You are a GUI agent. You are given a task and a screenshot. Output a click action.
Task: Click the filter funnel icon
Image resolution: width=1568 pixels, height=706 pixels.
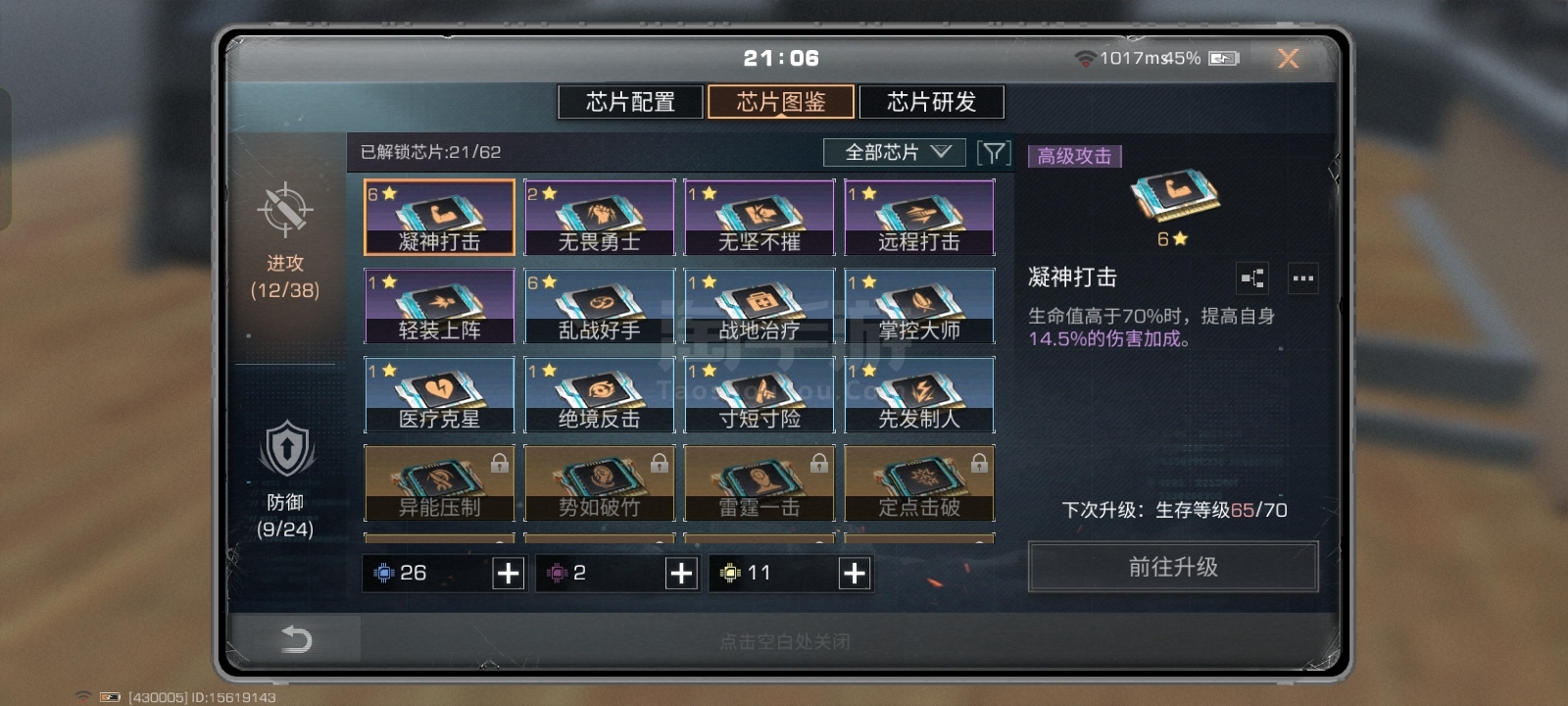point(994,152)
